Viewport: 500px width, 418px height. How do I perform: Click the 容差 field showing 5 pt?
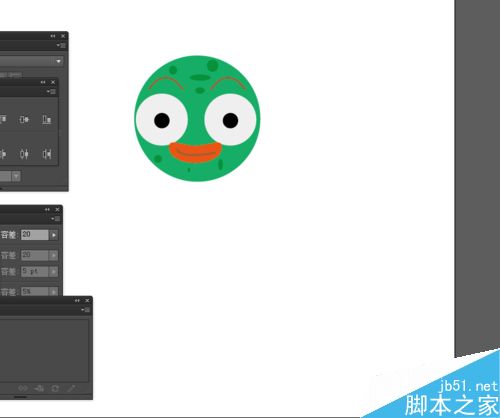pyautogui.click(x=35, y=272)
